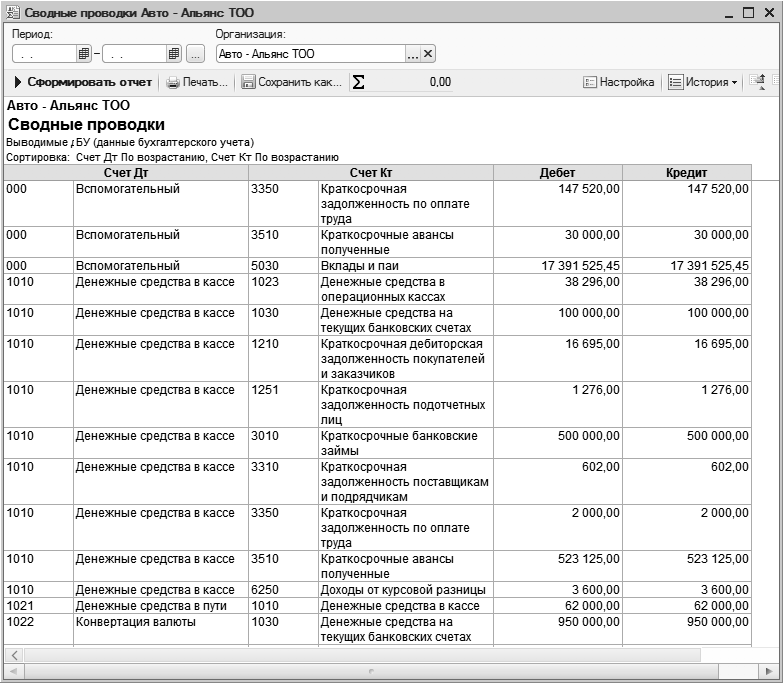This screenshot has height=683, width=783.
Task: Expand the История dropdown
Action: click(x=703, y=83)
